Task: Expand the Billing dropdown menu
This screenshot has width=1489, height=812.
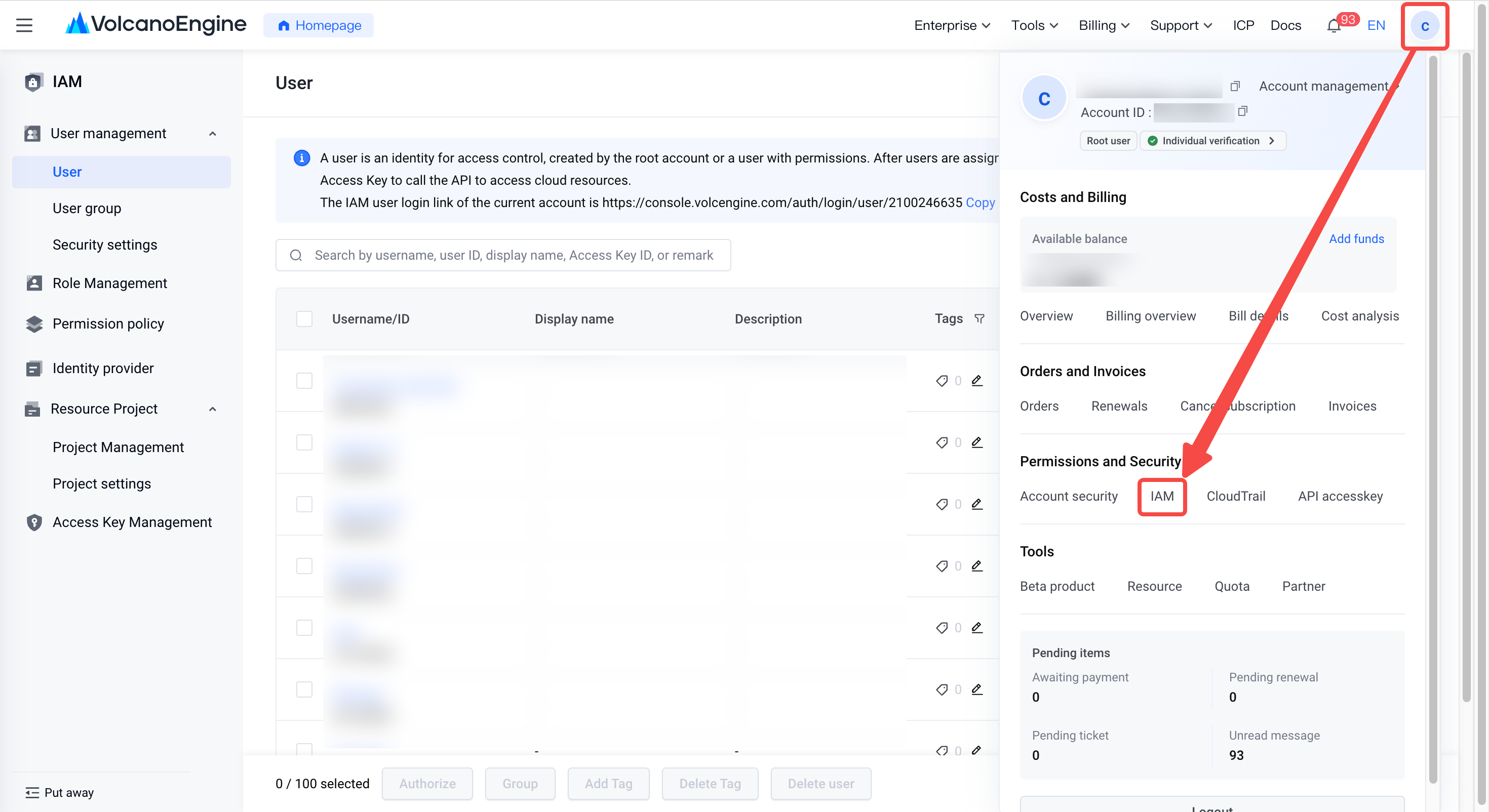Action: (1104, 25)
